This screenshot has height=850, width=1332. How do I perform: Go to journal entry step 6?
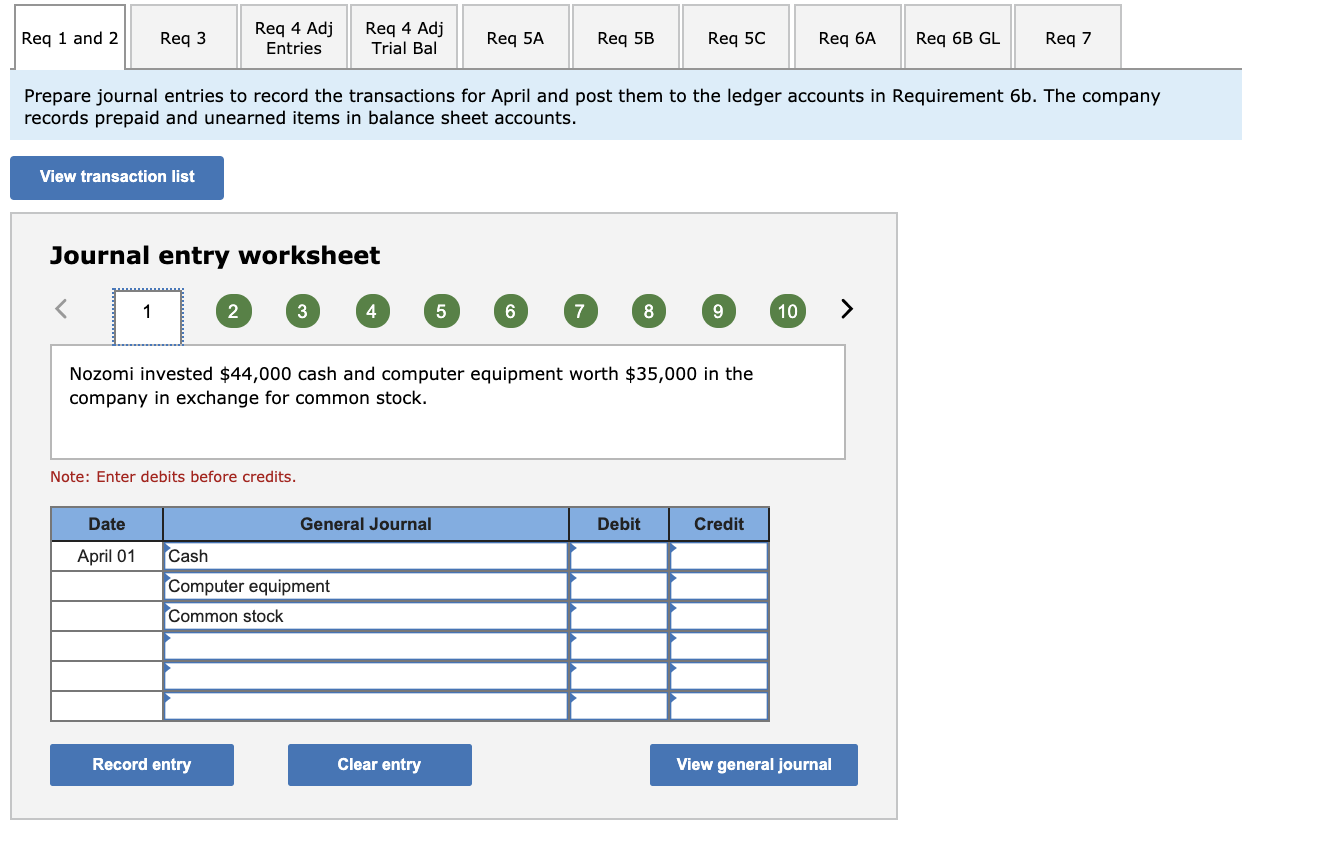pos(510,311)
